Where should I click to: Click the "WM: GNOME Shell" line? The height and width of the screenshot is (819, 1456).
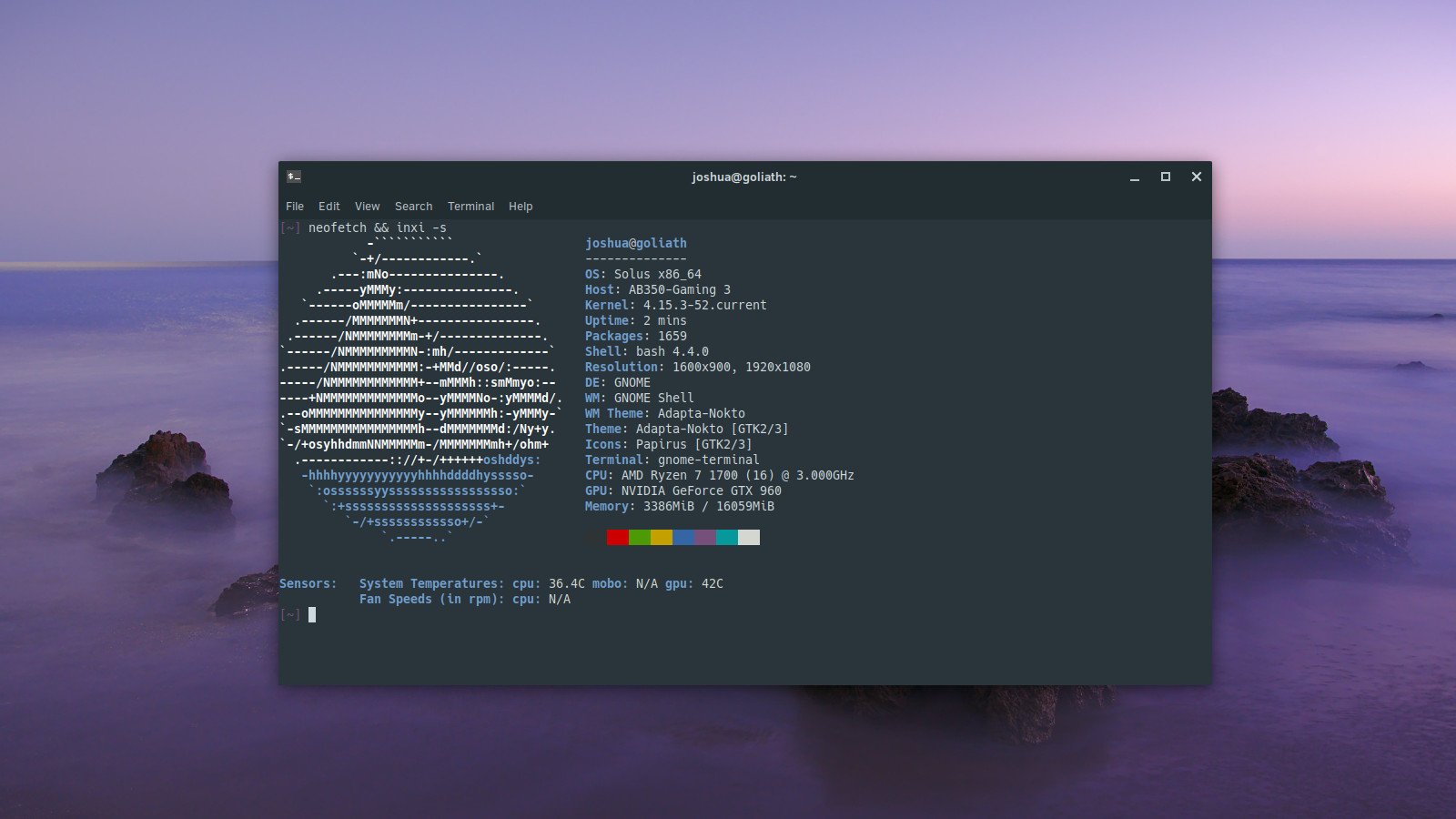[x=640, y=398]
